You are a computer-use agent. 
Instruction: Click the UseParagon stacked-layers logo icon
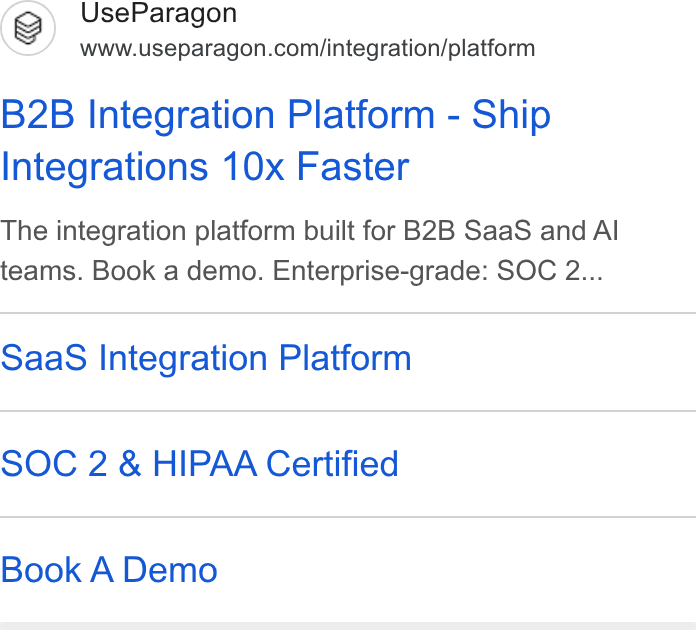click(28, 28)
